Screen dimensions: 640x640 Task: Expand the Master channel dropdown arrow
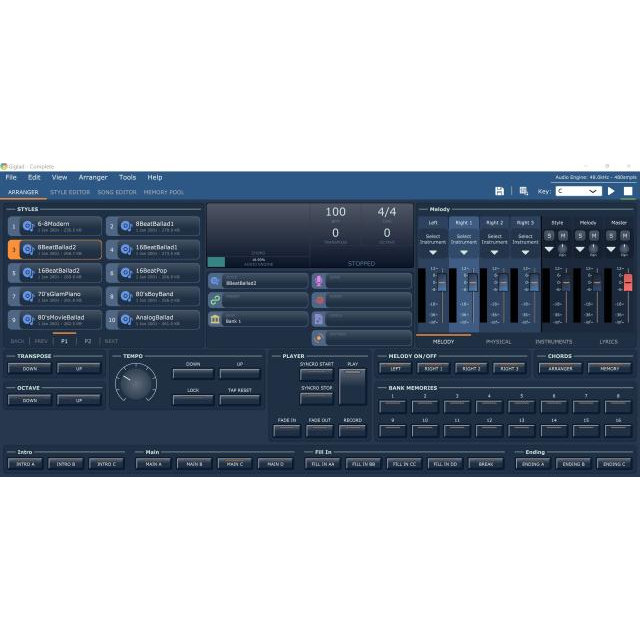coord(611,249)
